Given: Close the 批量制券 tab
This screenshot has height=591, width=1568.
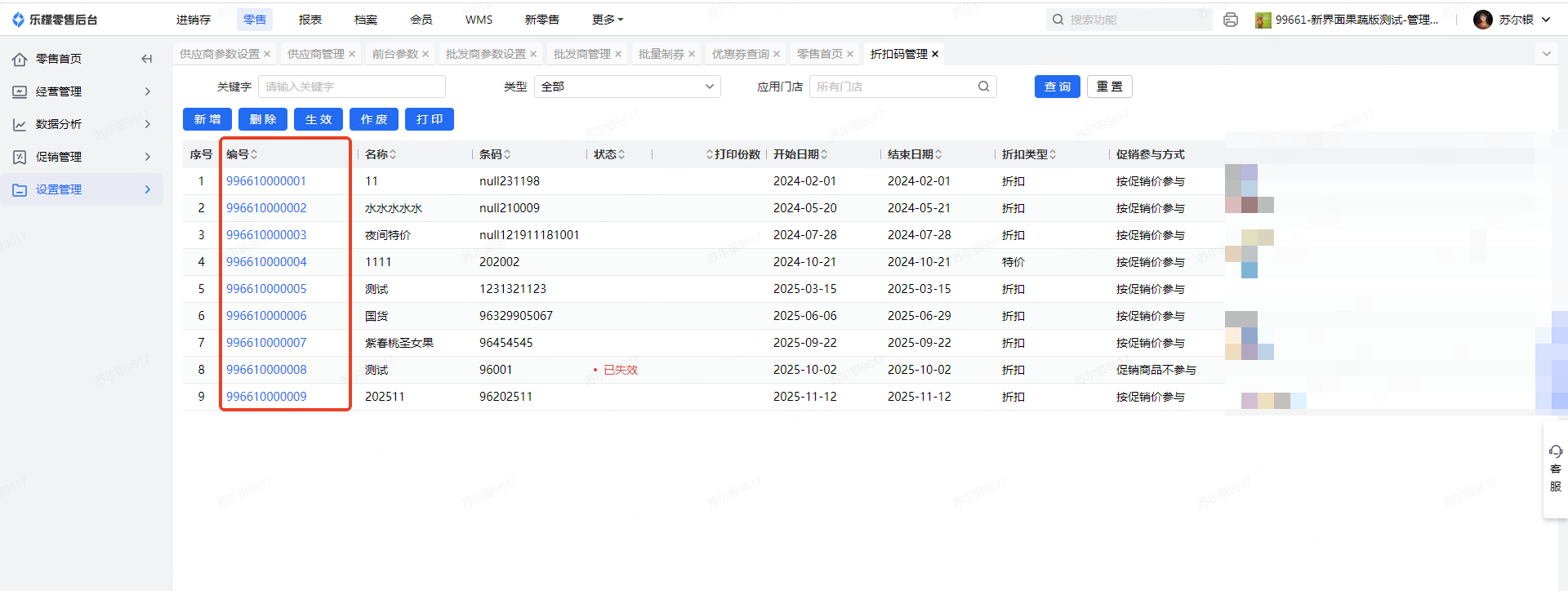Looking at the screenshot, I should pos(692,54).
